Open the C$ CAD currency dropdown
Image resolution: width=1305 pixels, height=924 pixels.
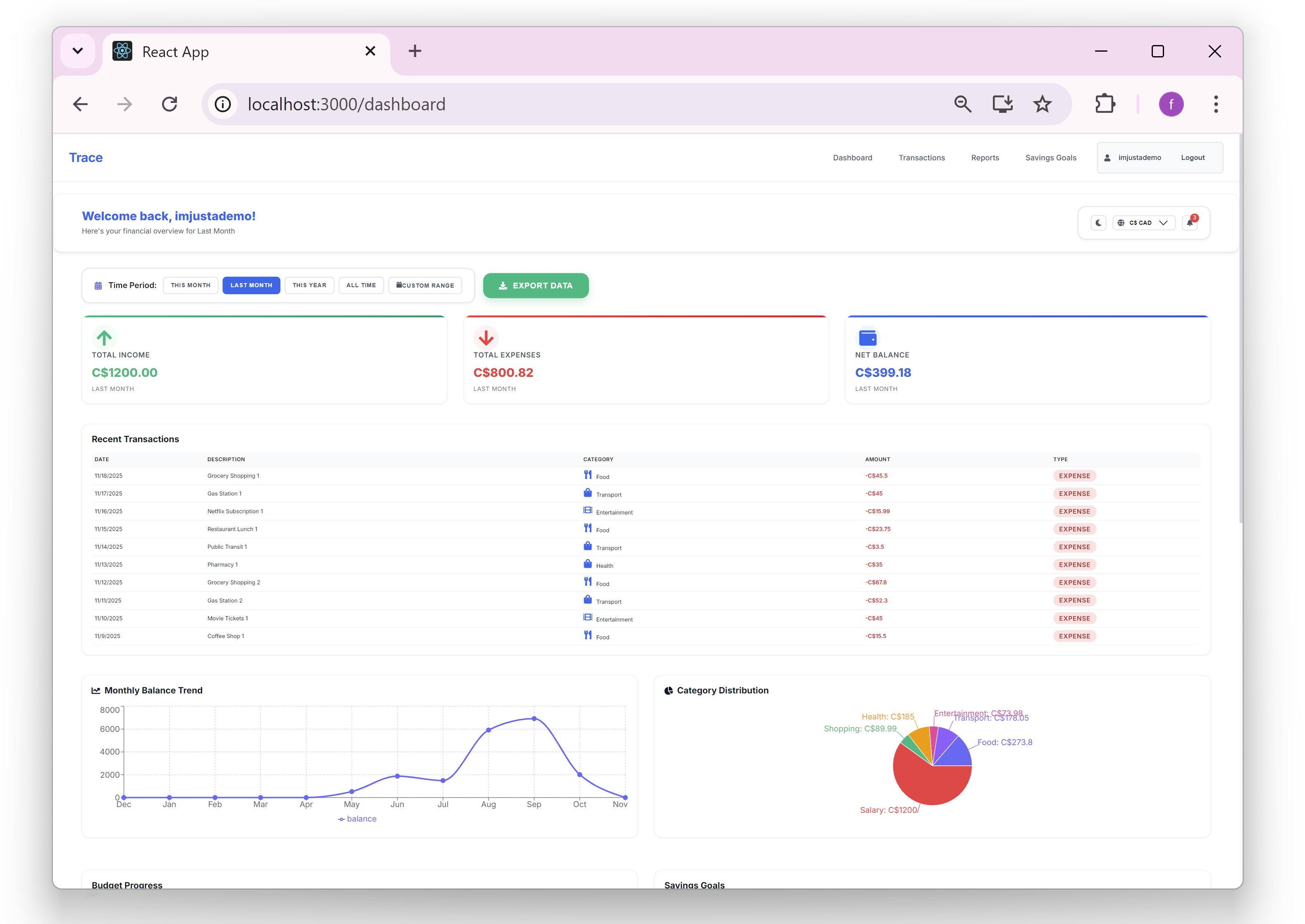coord(1143,222)
